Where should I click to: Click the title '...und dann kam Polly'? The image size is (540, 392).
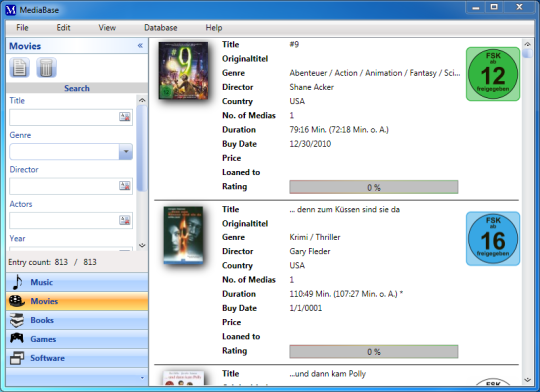[x=328, y=374]
